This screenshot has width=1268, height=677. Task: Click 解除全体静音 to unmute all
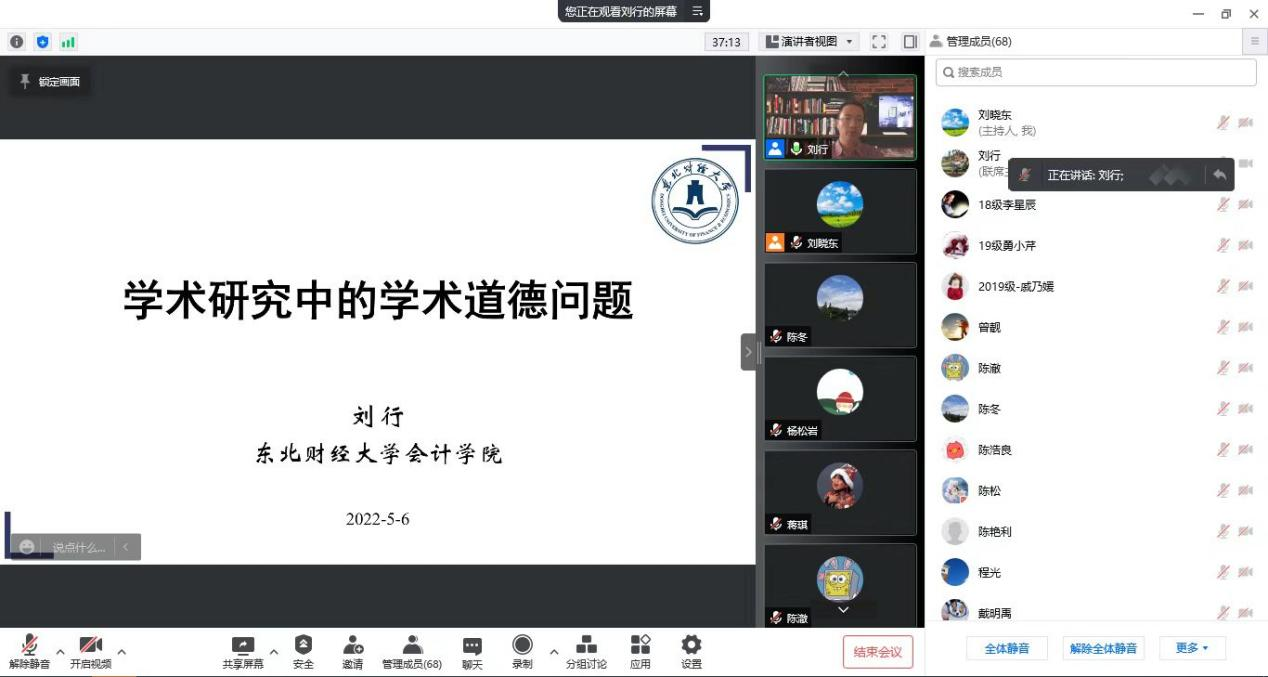1103,647
